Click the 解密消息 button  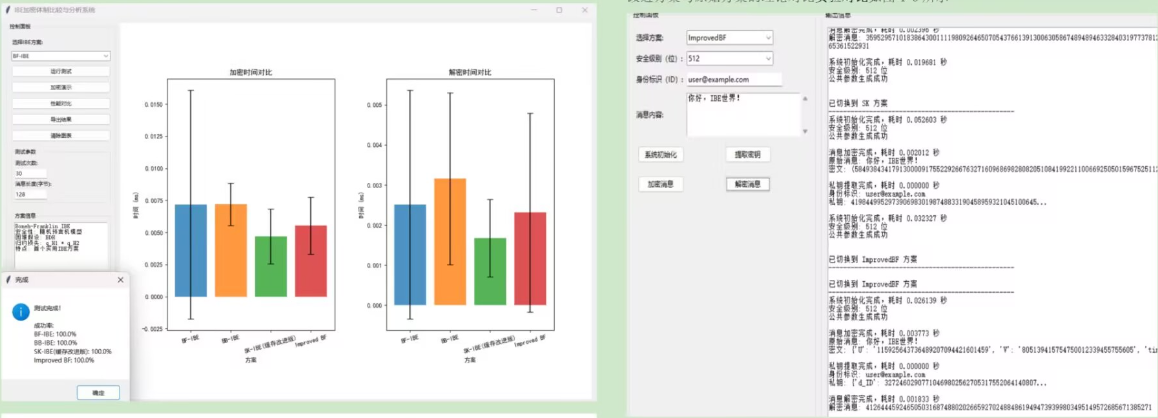[x=748, y=185]
